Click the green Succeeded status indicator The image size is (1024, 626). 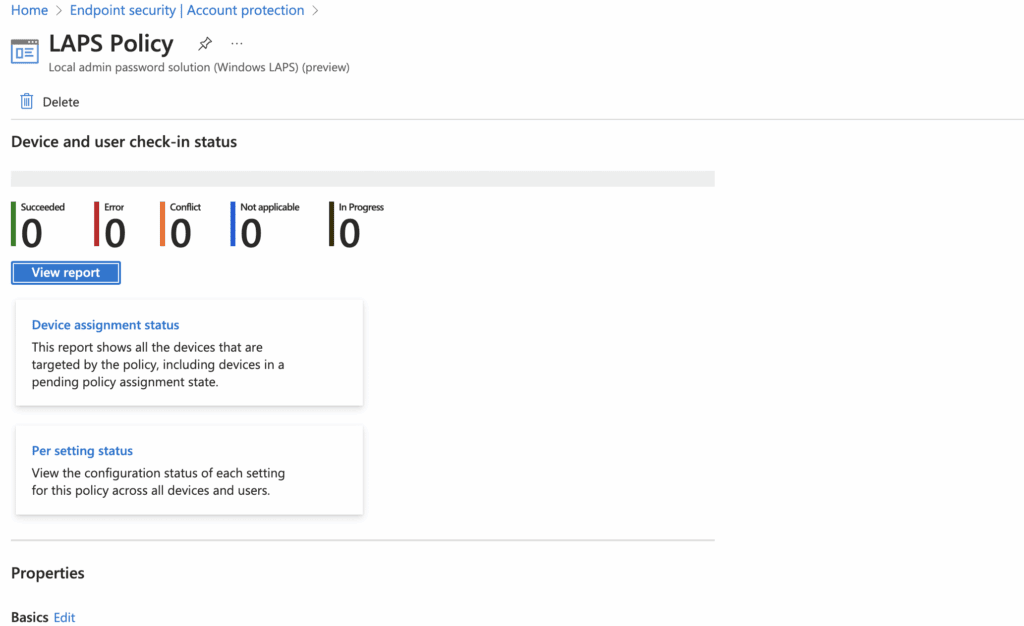(x=13, y=224)
